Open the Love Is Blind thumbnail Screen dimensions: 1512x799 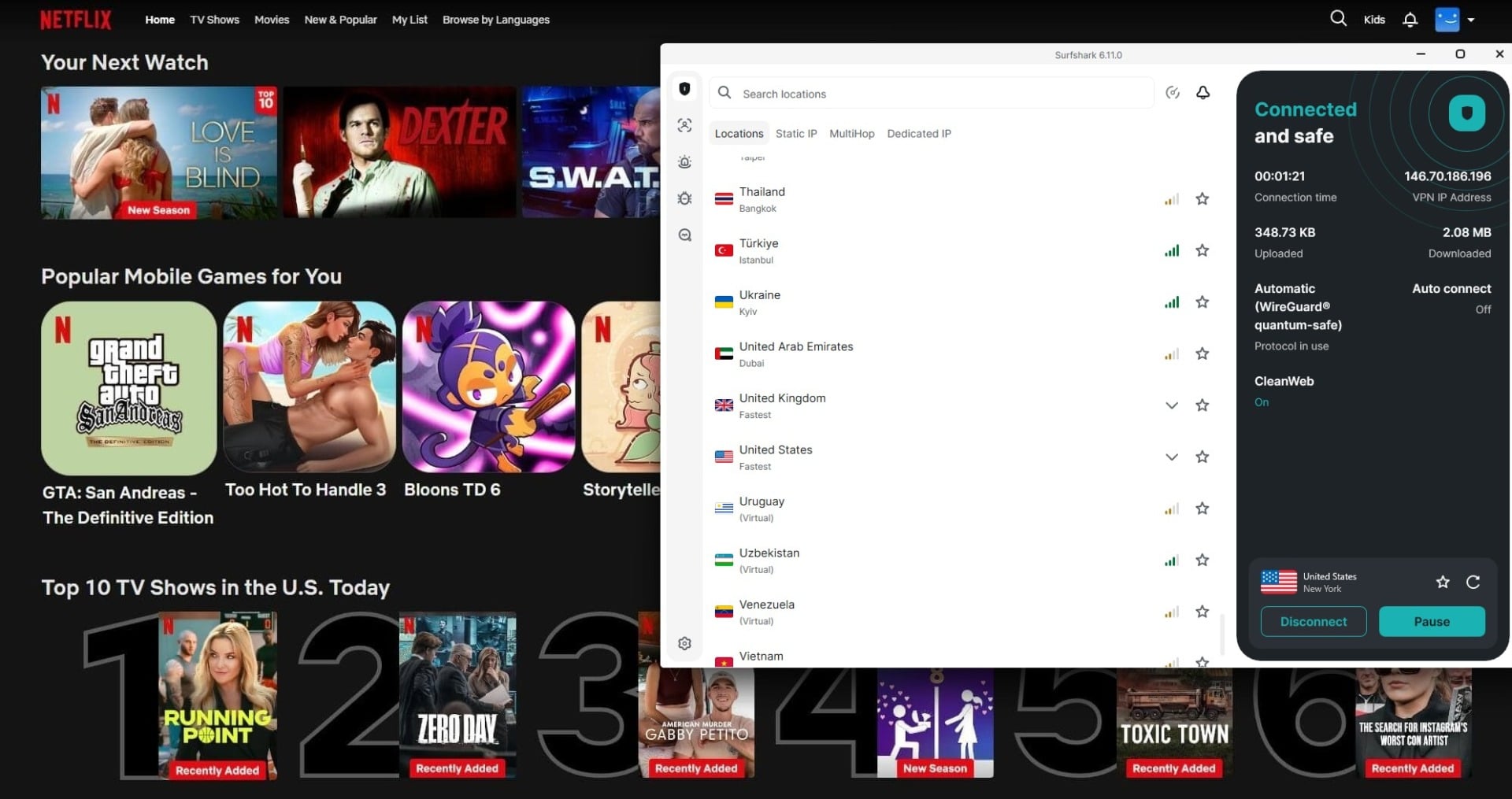[159, 153]
